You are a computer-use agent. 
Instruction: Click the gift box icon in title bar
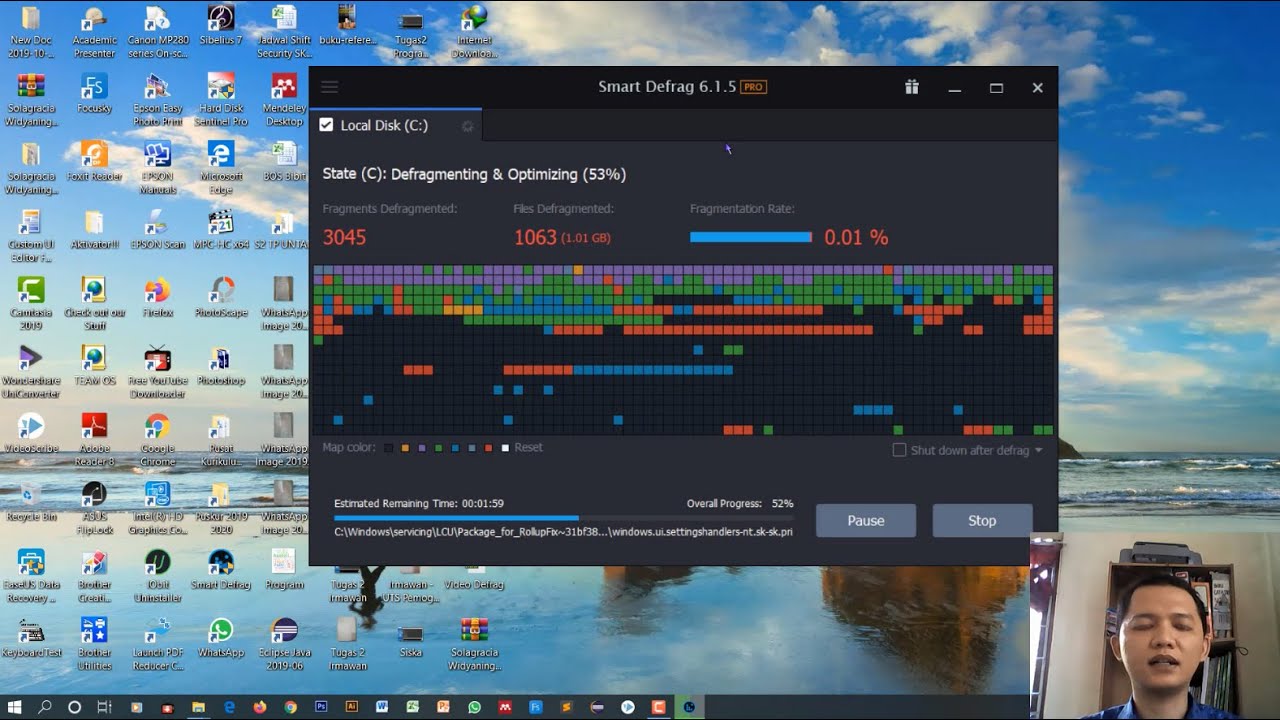point(911,87)
